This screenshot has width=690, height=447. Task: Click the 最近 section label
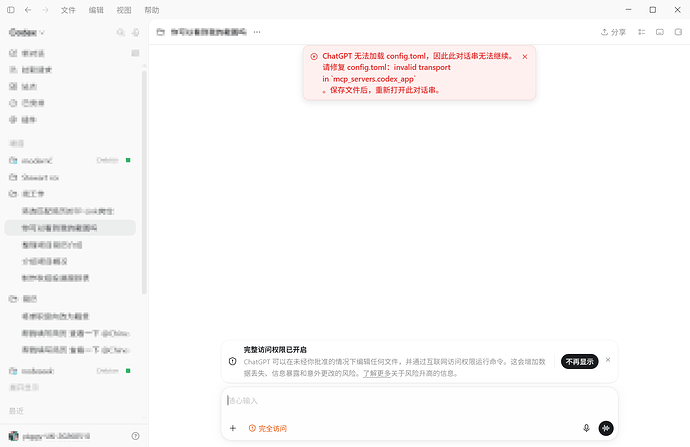click(16, 411)
